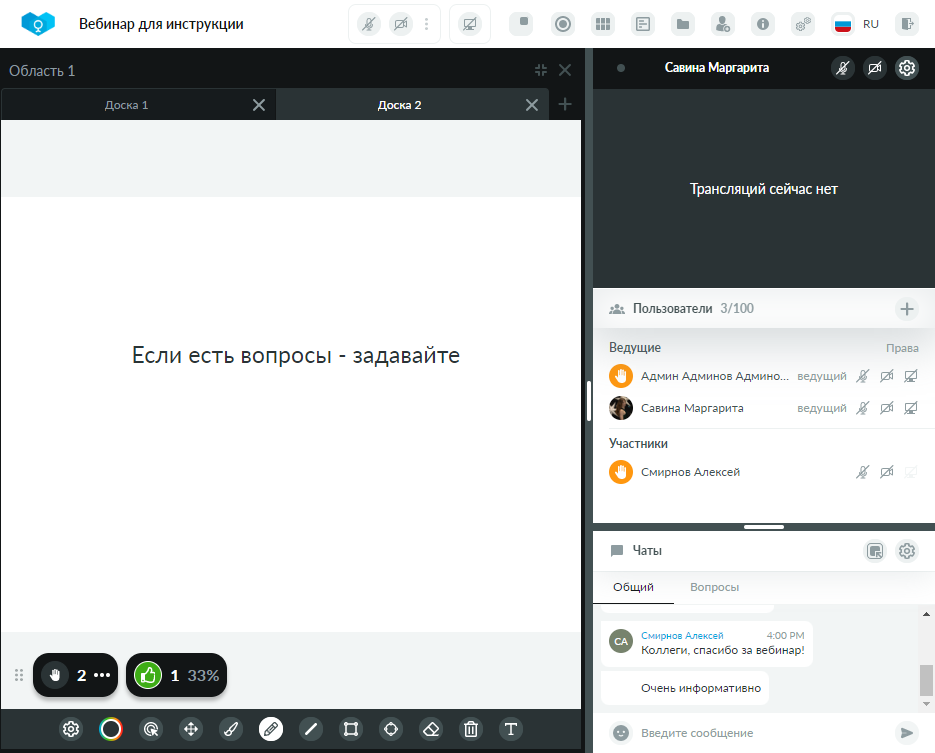Open the detach chat window icon
This screenshot has width=935, height=753.
875,551
